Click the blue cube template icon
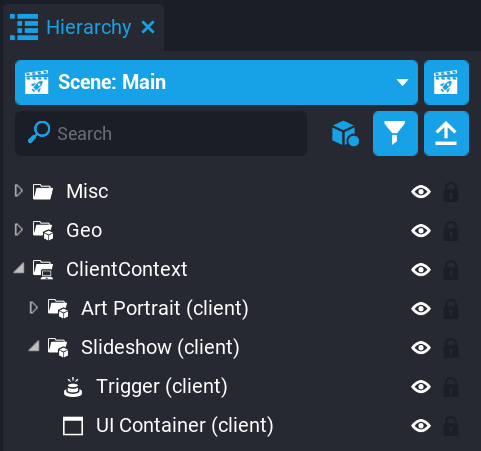This screenshot has width=481, height=451. click(345, 133)
